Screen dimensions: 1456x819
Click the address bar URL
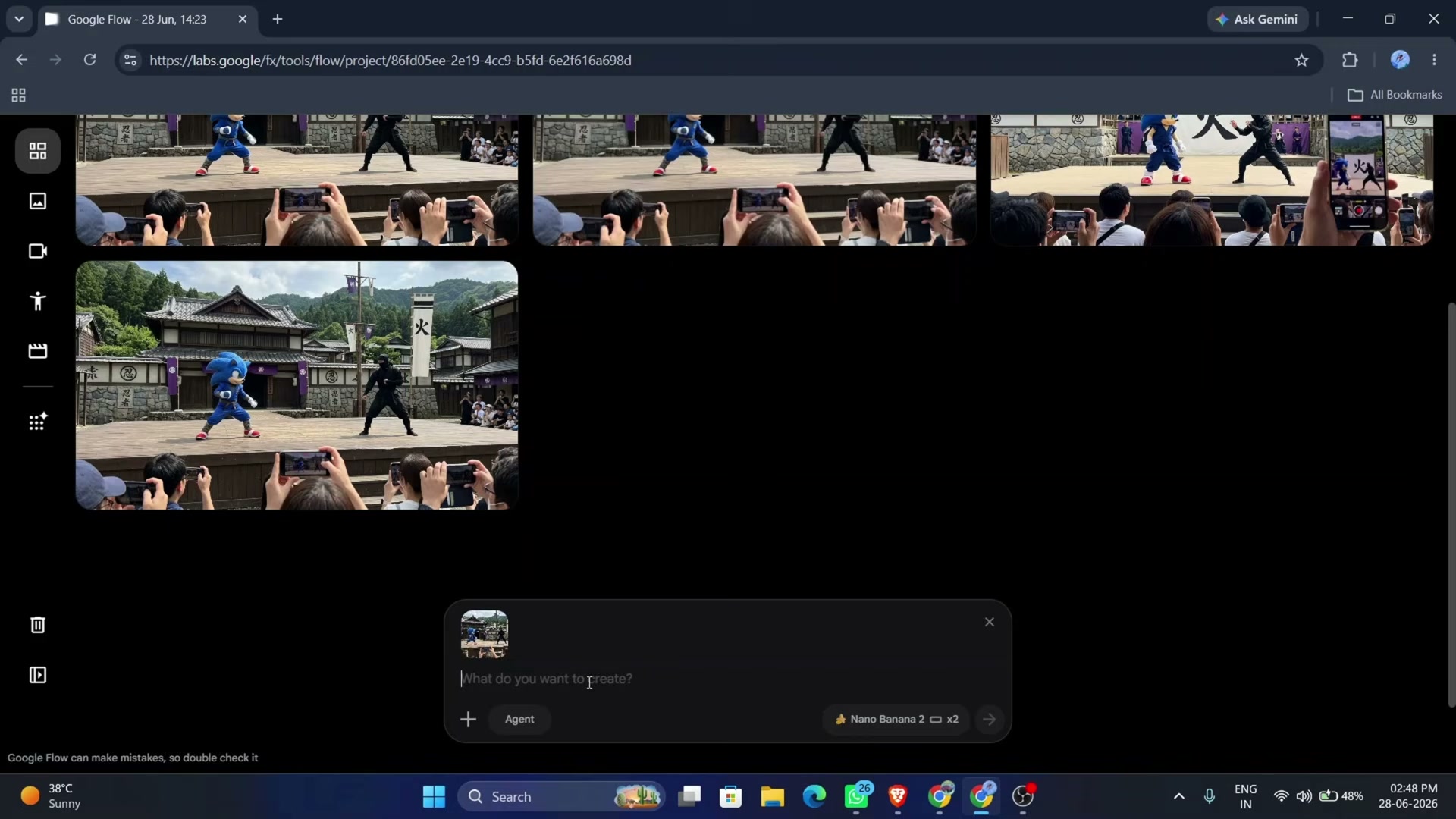click(x=391, y=60)
